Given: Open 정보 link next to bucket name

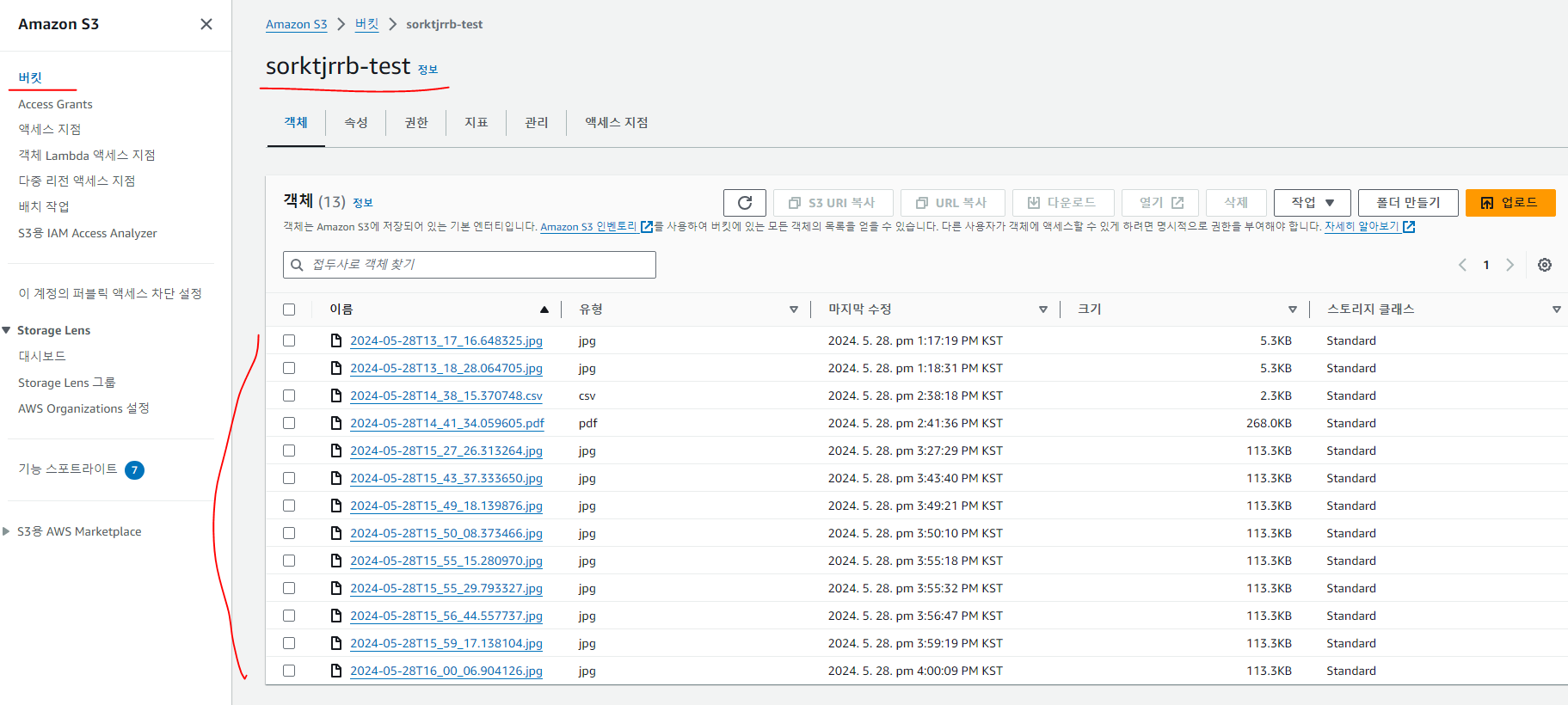Looking at the screenshot, I should [x=427, y=70].
